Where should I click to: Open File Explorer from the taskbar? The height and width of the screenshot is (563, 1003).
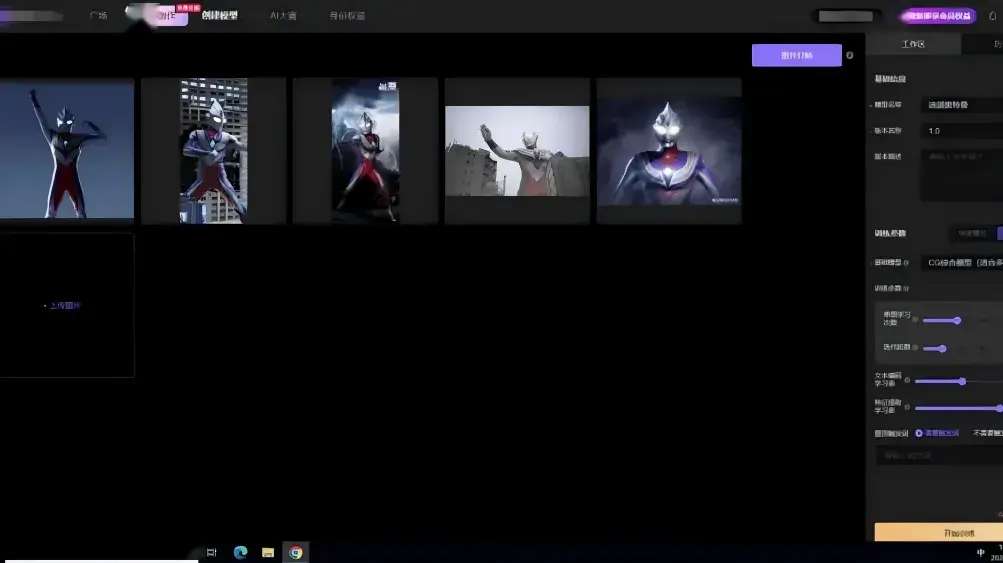click(268, 552)
